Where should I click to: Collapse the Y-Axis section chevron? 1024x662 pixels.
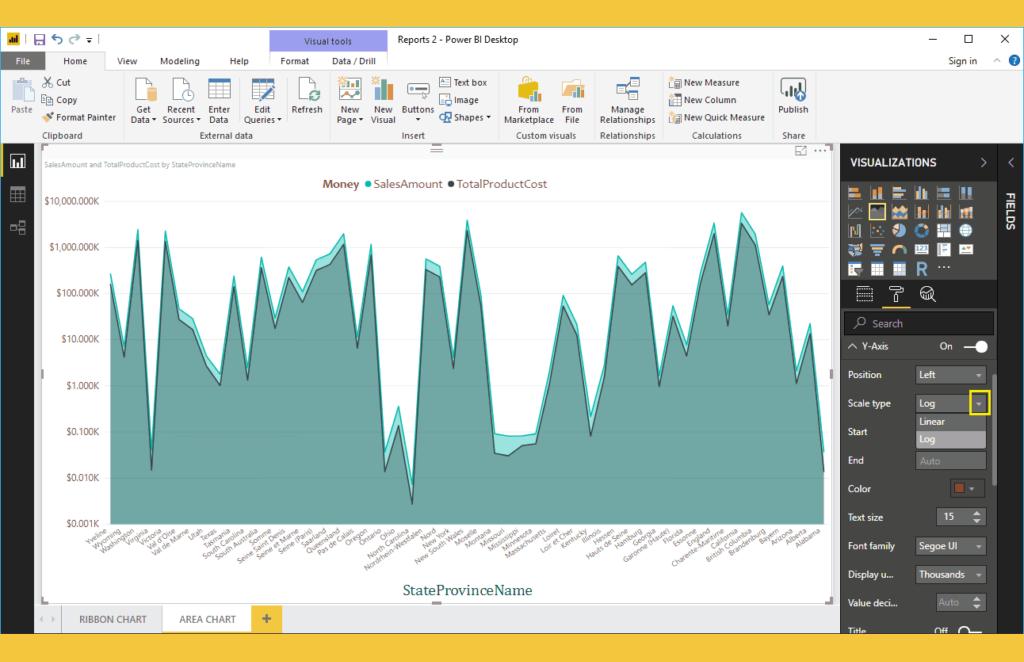(853, 346)
